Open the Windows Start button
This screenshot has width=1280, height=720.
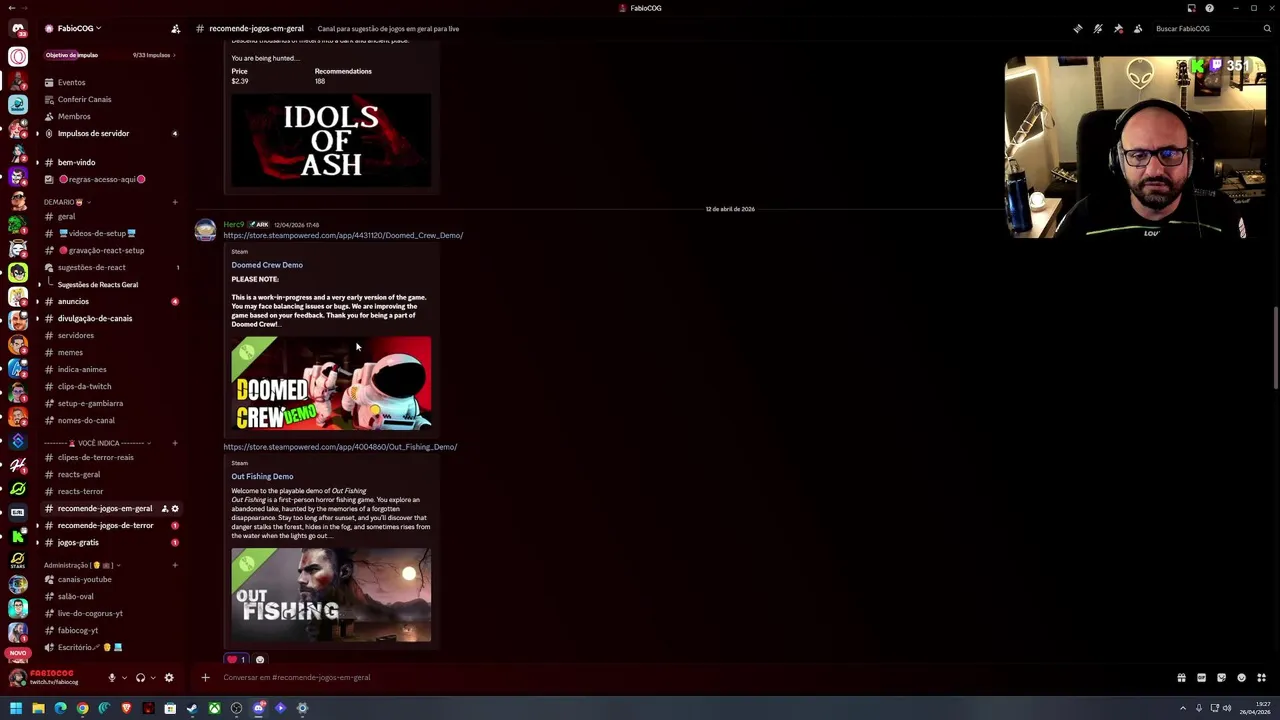coord(16,709)
